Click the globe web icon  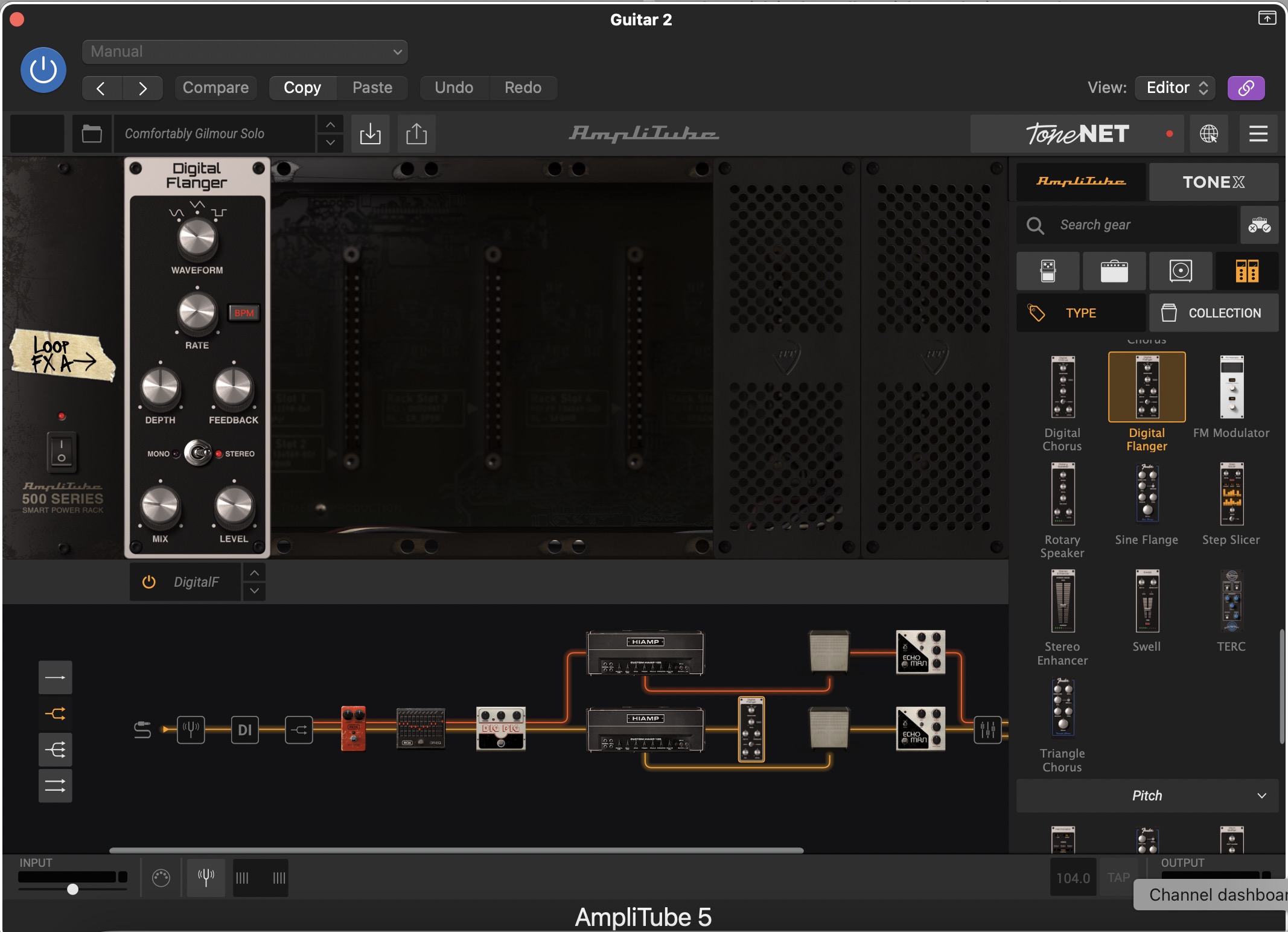[1208, 133]
